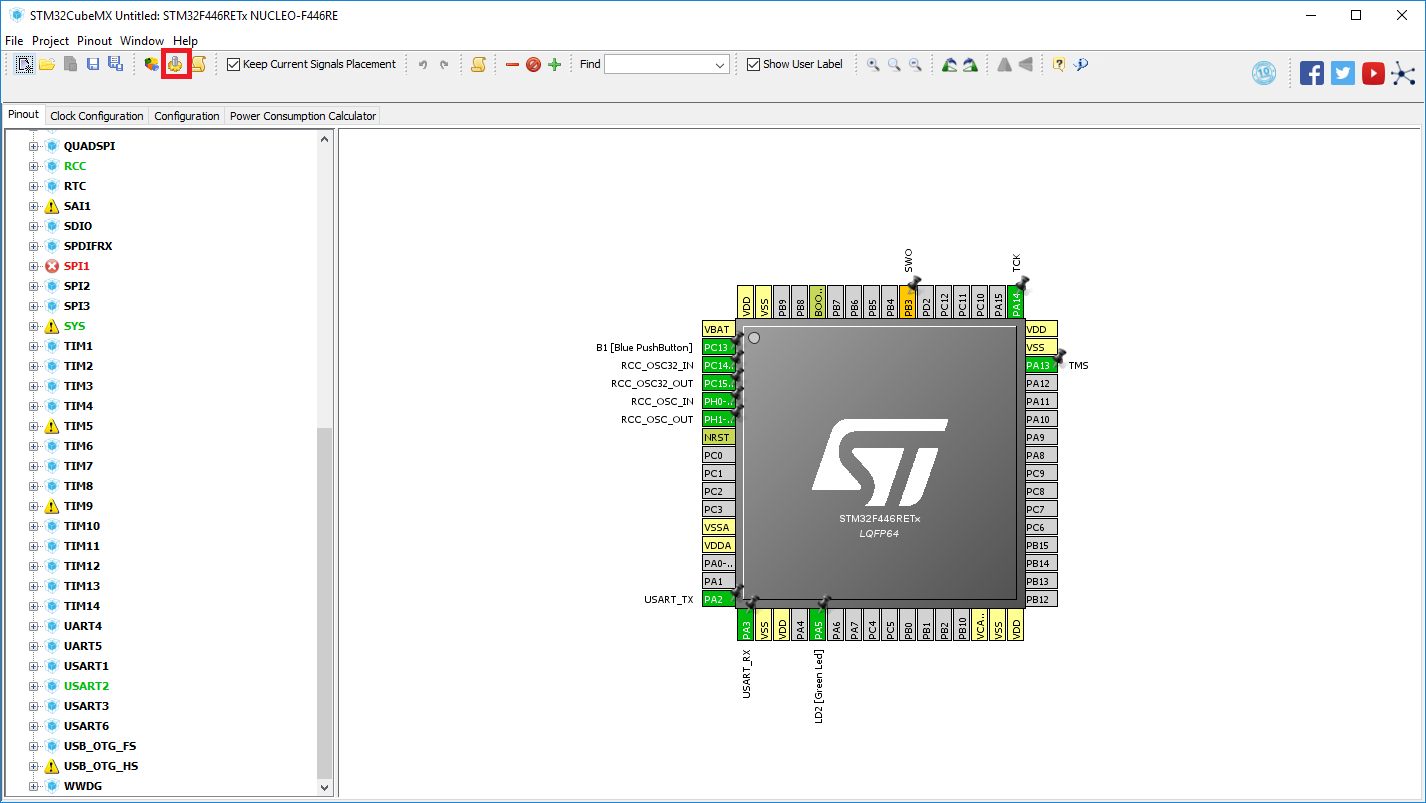The image size is (1426, 803).
Task: Click the tree scrollbar down arrow
Action: coord(324,787)
